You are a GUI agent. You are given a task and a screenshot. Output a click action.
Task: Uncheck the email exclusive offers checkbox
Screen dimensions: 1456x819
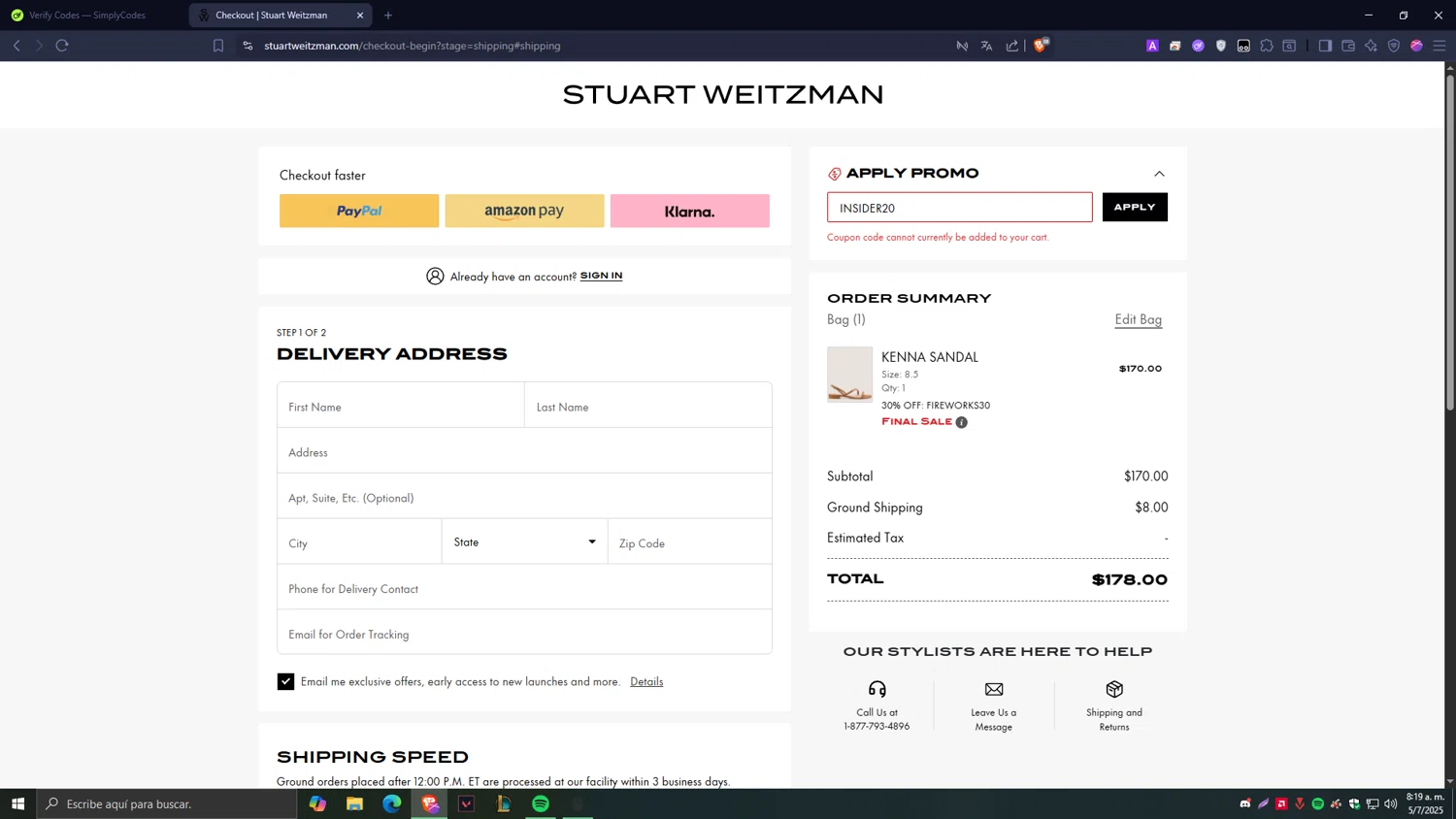tap(285, 681)
